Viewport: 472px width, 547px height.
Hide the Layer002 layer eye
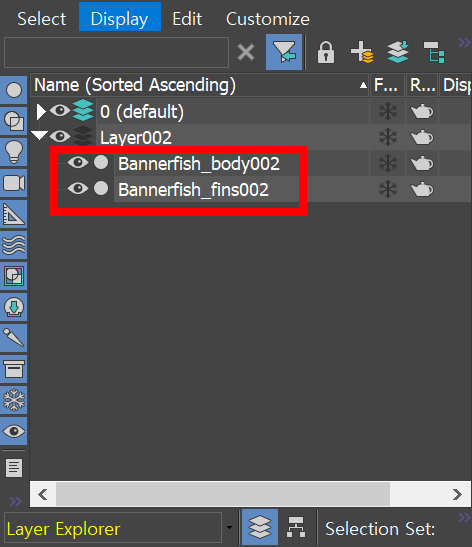pos(60,136)
